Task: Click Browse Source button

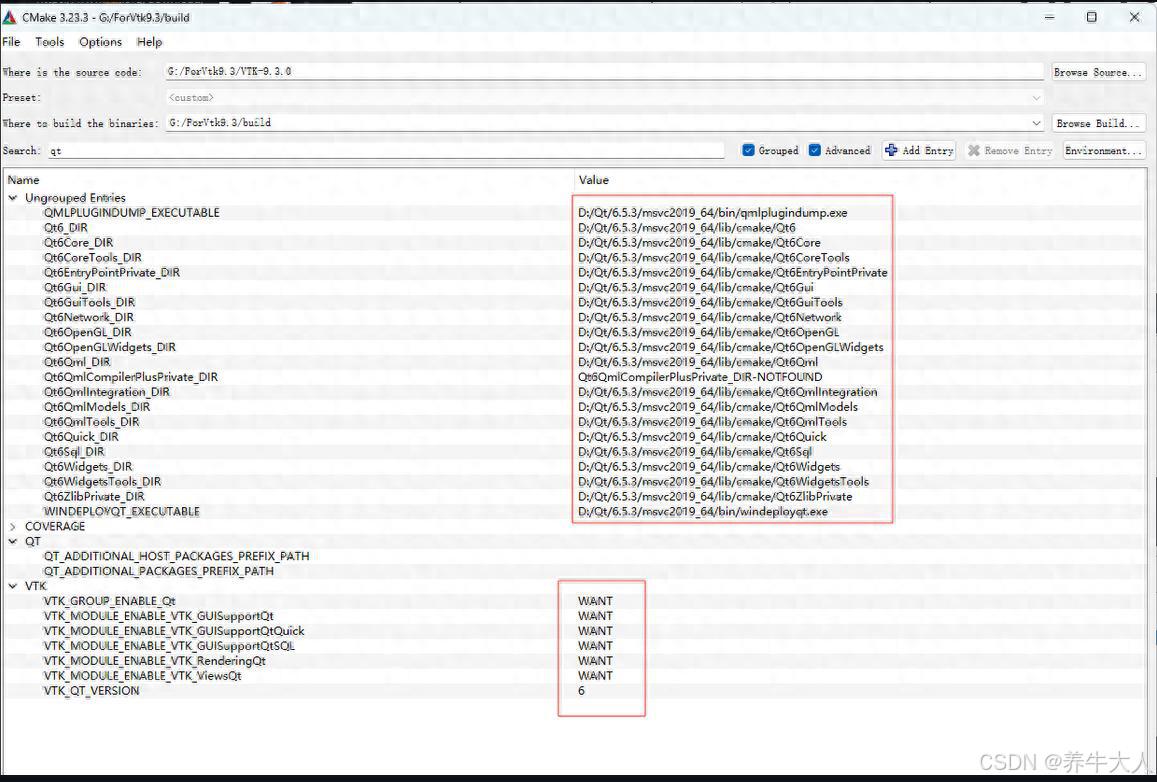Action: point(1098,72)
